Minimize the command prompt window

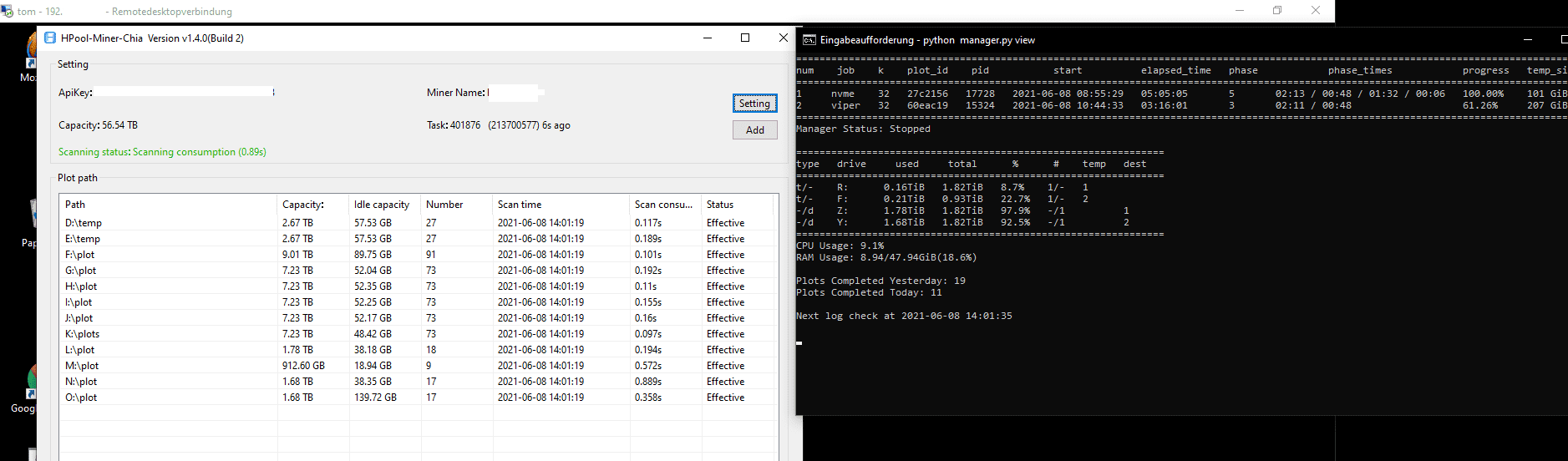pyautogui.click(x=1528, y=39)
